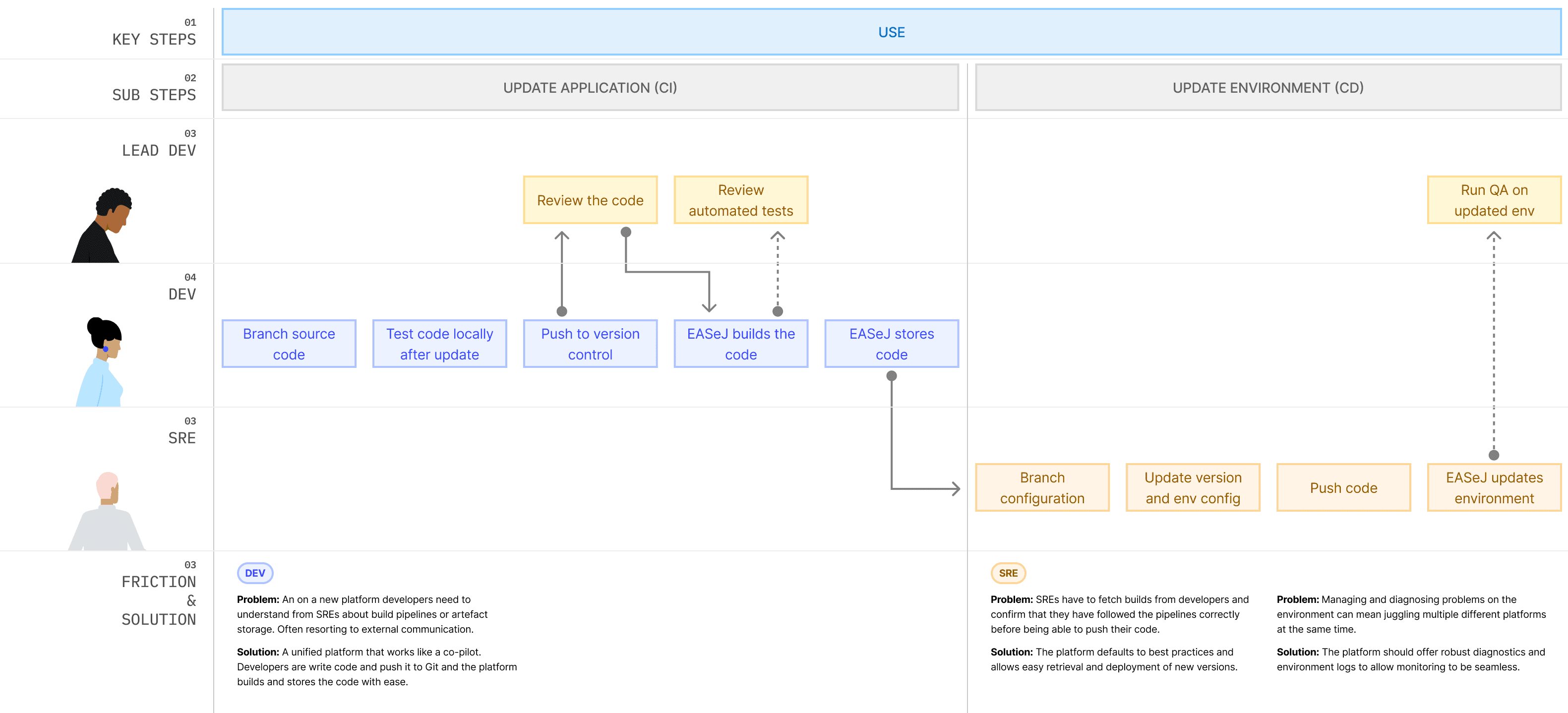Select Test code locally after update

coord(439,344)
